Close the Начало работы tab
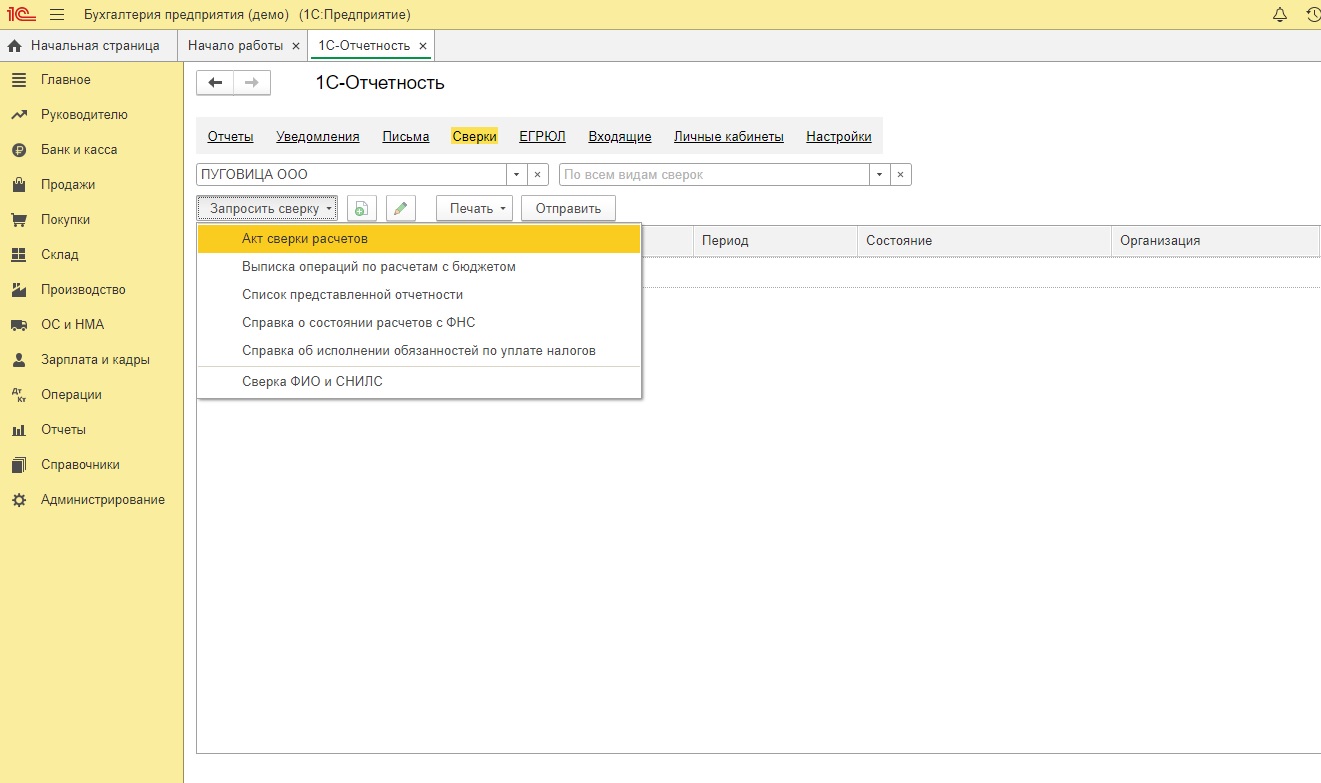 click(x=295, y=46)
